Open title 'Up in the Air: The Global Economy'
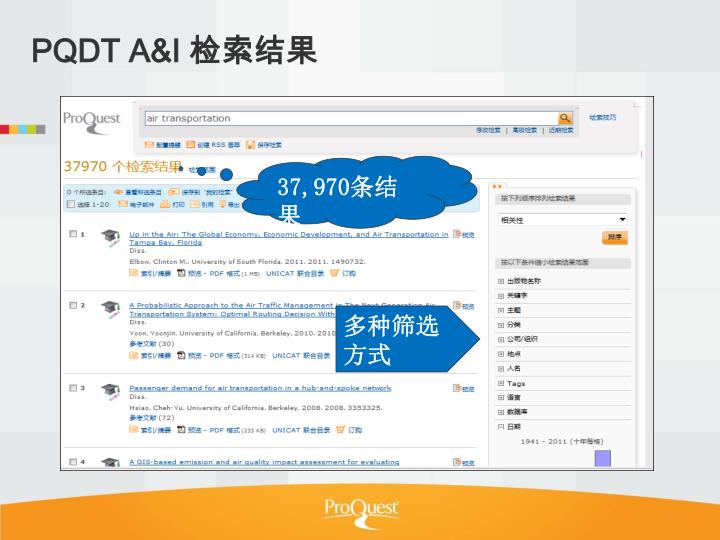The height and width of the screenshot is (540, 720). click(x=289, y=238)
